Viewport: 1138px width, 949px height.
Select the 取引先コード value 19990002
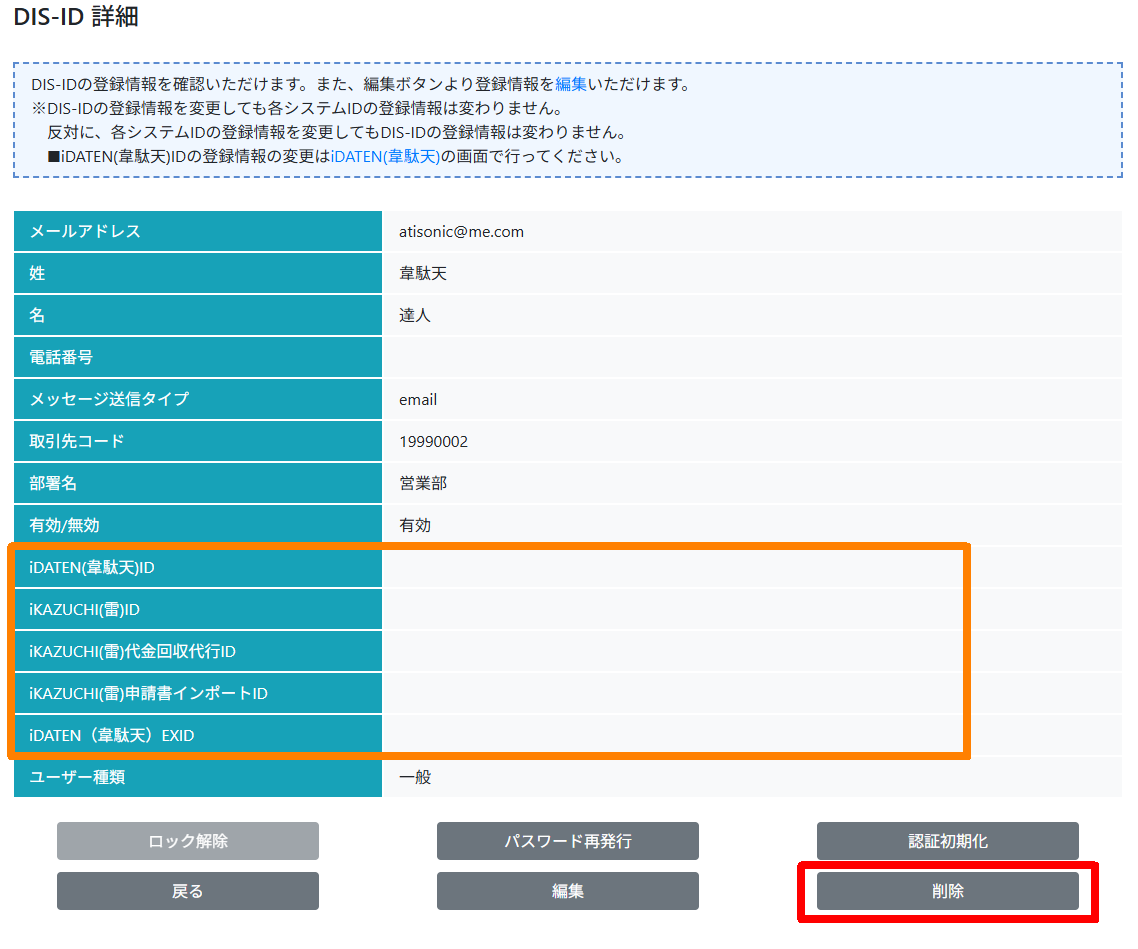click(x=433, y=442)
